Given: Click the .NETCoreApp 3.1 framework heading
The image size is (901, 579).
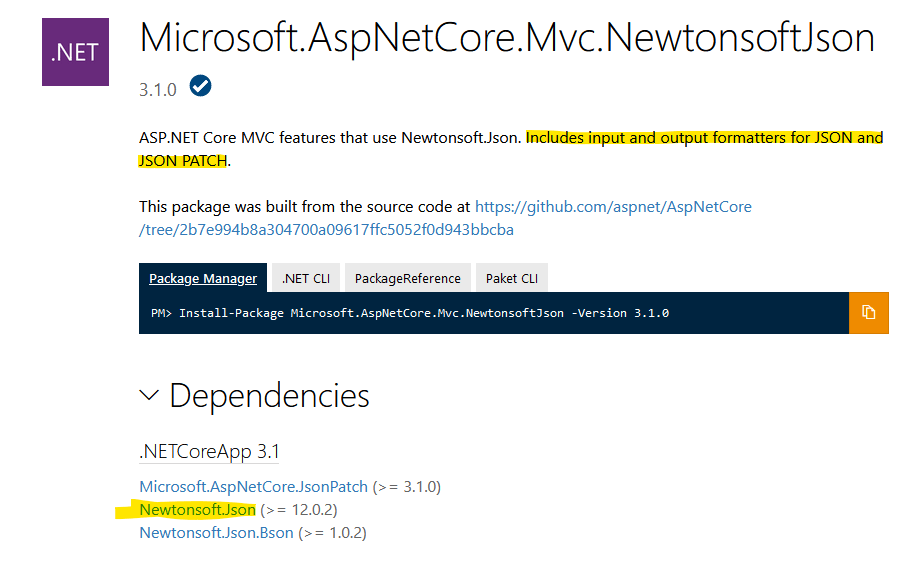Looking at the screenshot, I should [x=208, y=451].
